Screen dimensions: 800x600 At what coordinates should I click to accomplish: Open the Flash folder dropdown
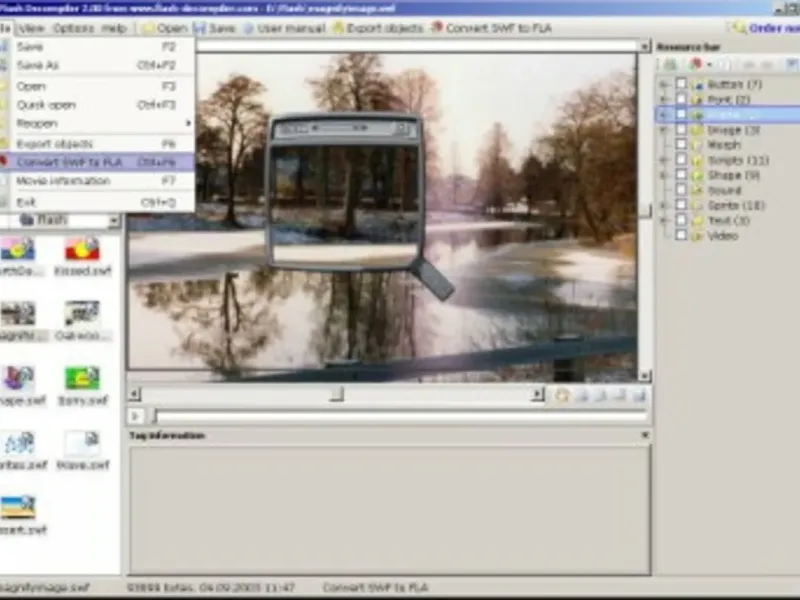[114, 220]
